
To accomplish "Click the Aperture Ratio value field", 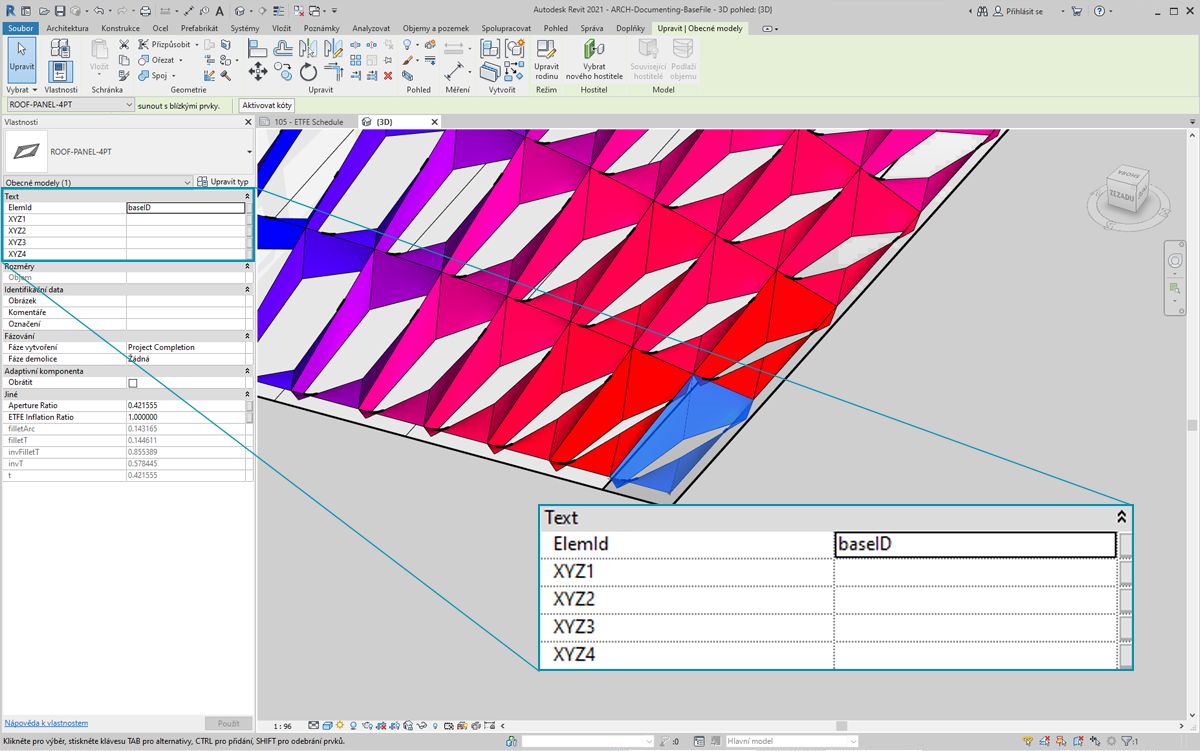I will tap(186, 405).
